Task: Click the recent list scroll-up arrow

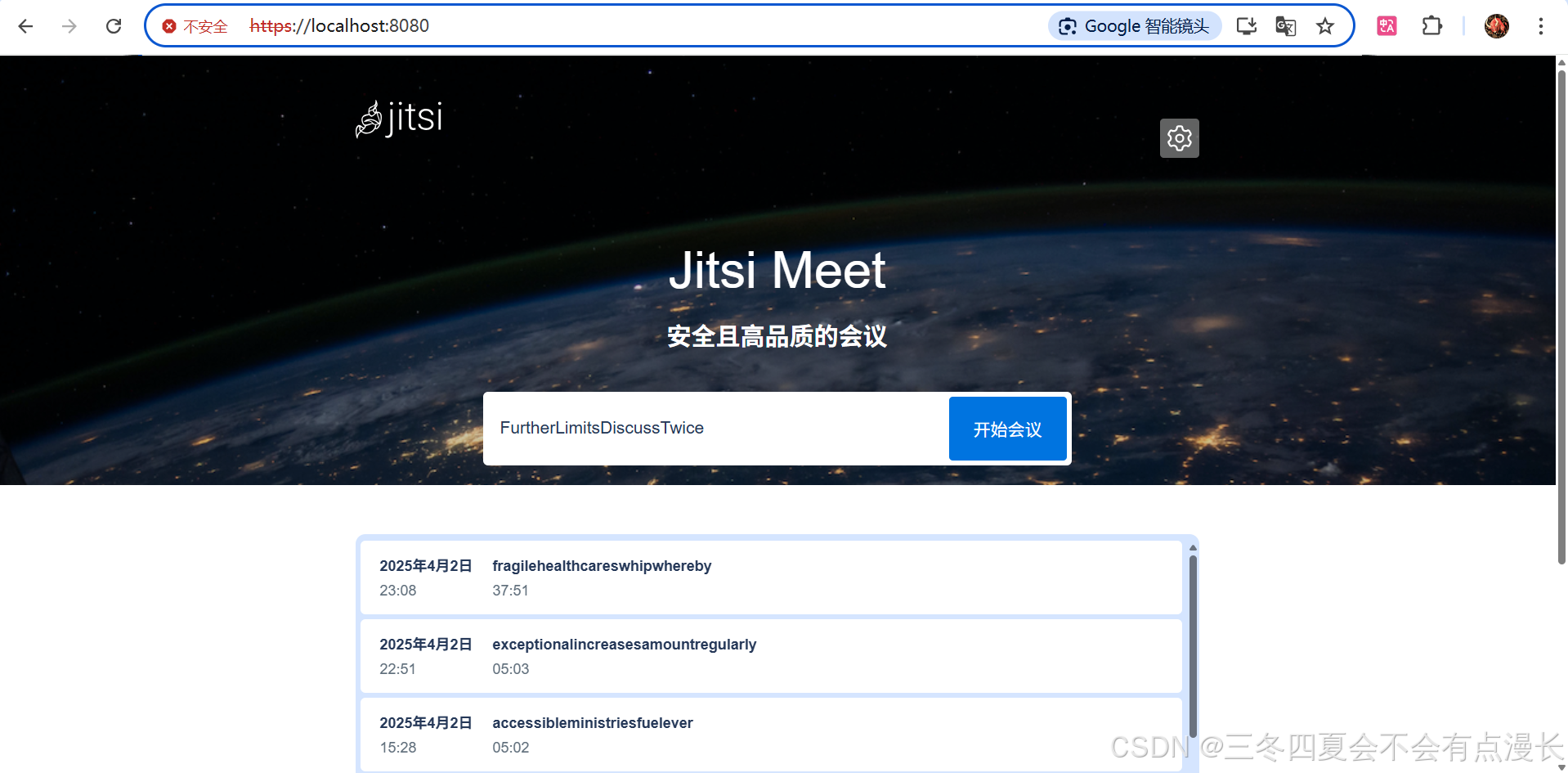Action: coord(1193,548)
